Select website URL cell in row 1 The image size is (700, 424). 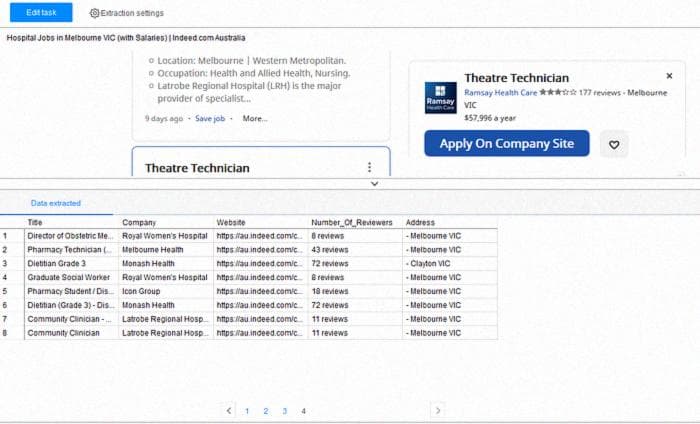click(261, 236)
